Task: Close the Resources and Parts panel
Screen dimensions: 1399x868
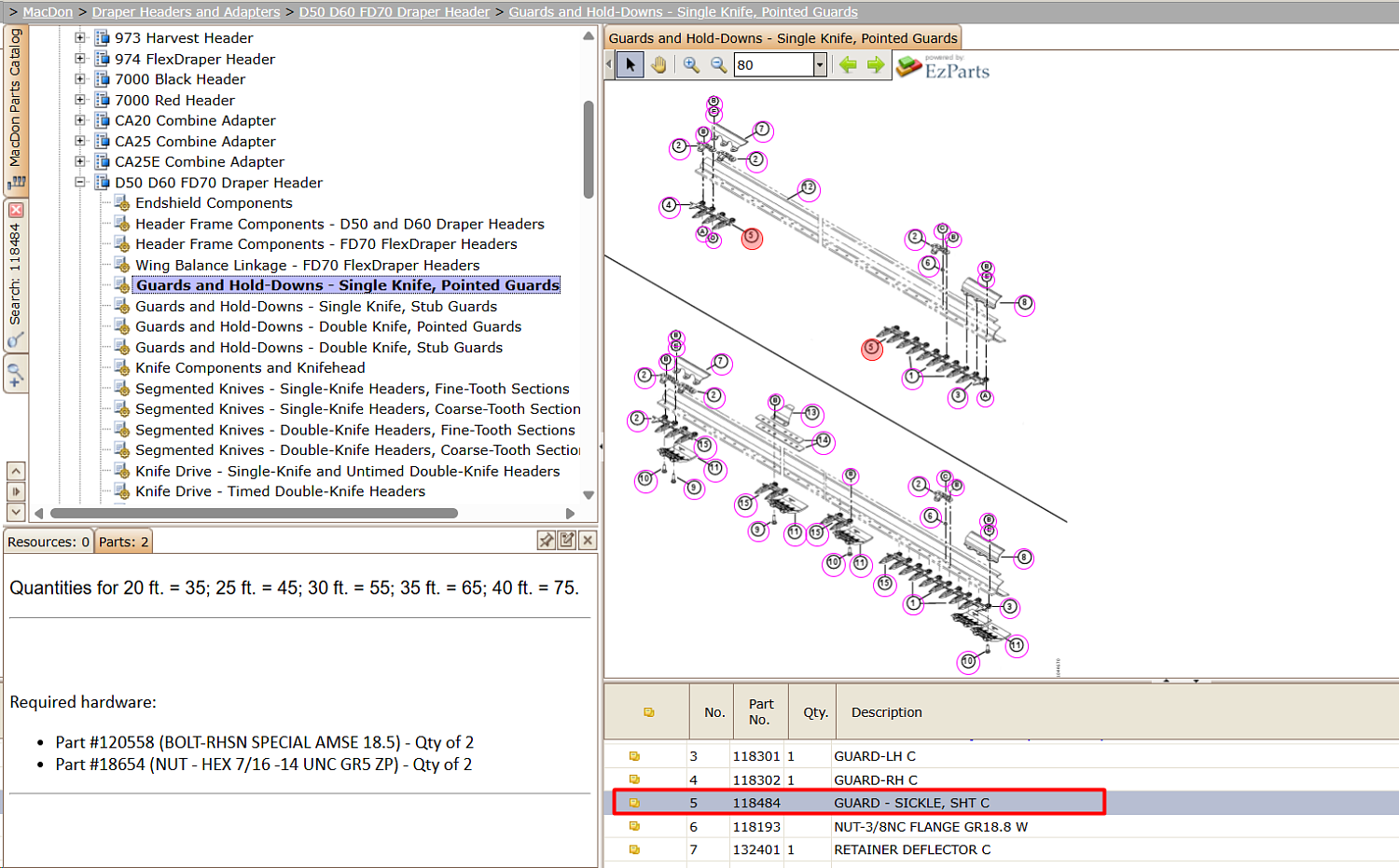Action: (588, 540)
